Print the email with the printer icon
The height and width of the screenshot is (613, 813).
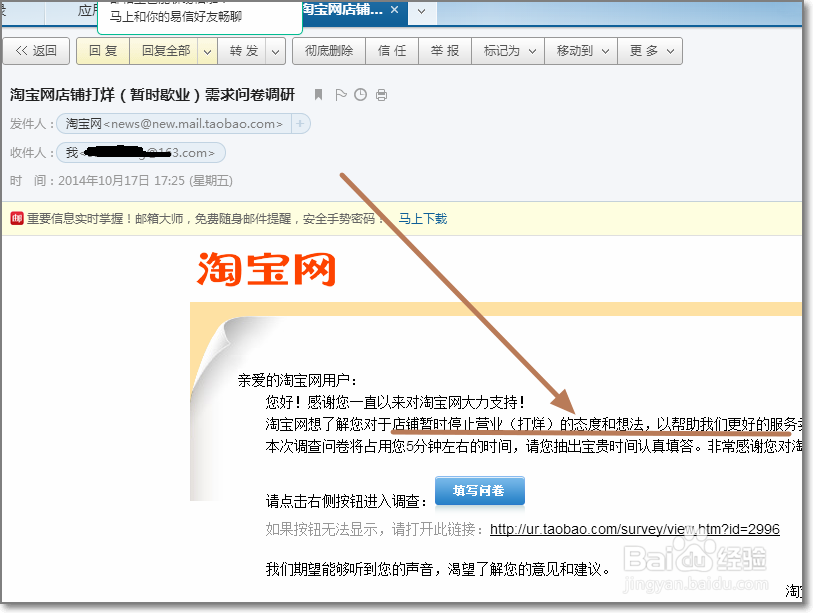click(x=381, y=95)
